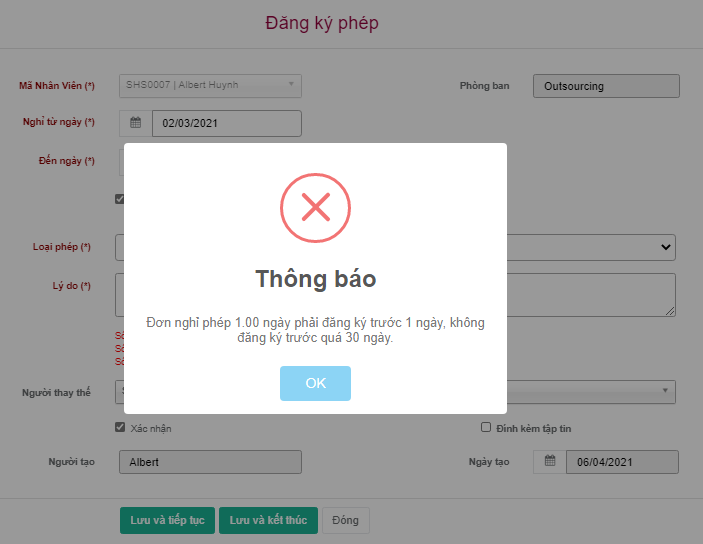Select the Người tạo Albert field

209,462
